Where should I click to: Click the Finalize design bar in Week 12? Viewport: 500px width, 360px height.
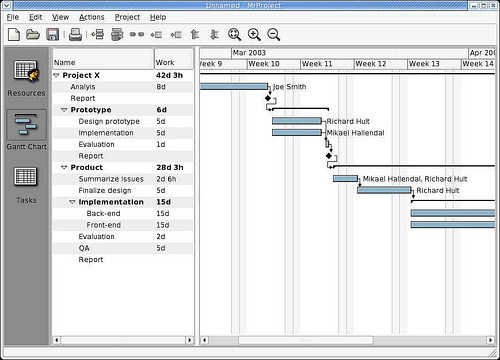[x=384, y=190]
